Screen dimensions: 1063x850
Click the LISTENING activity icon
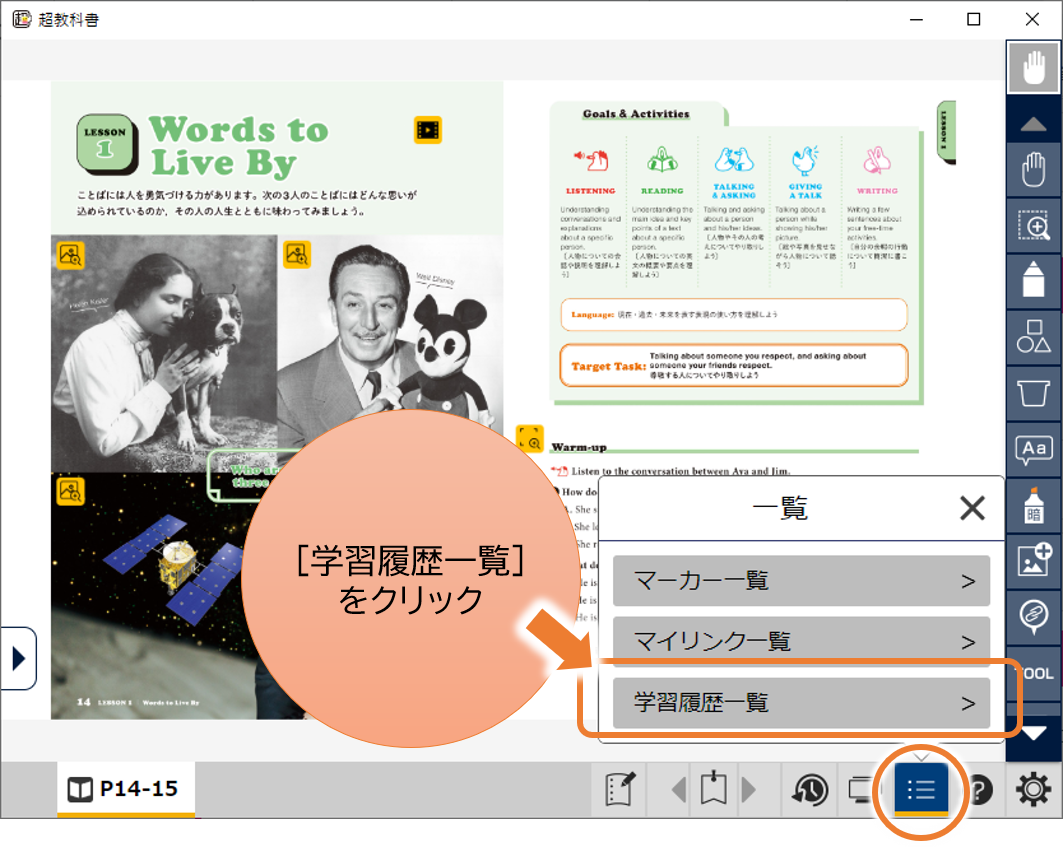[591, 161]
